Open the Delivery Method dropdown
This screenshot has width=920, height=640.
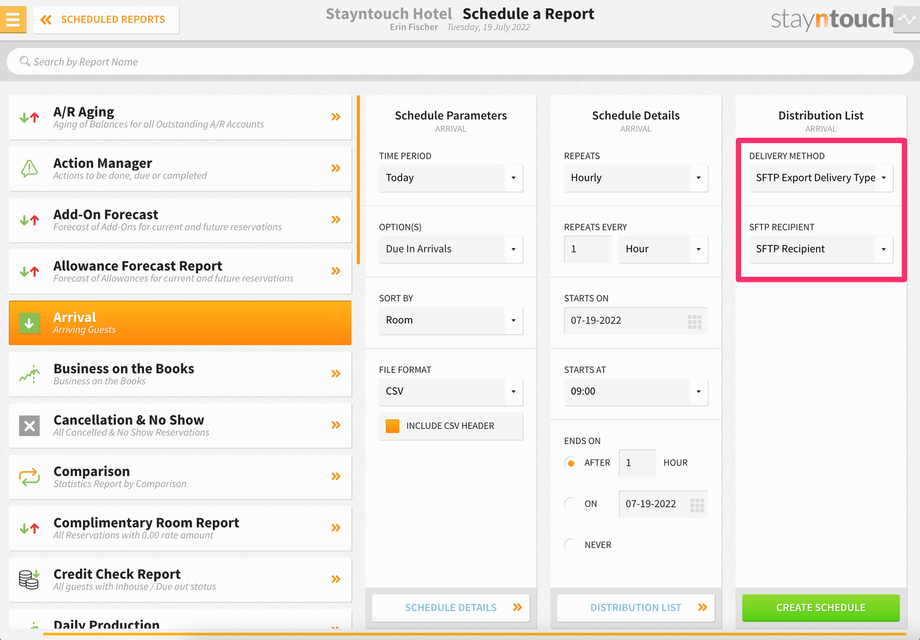821,178
